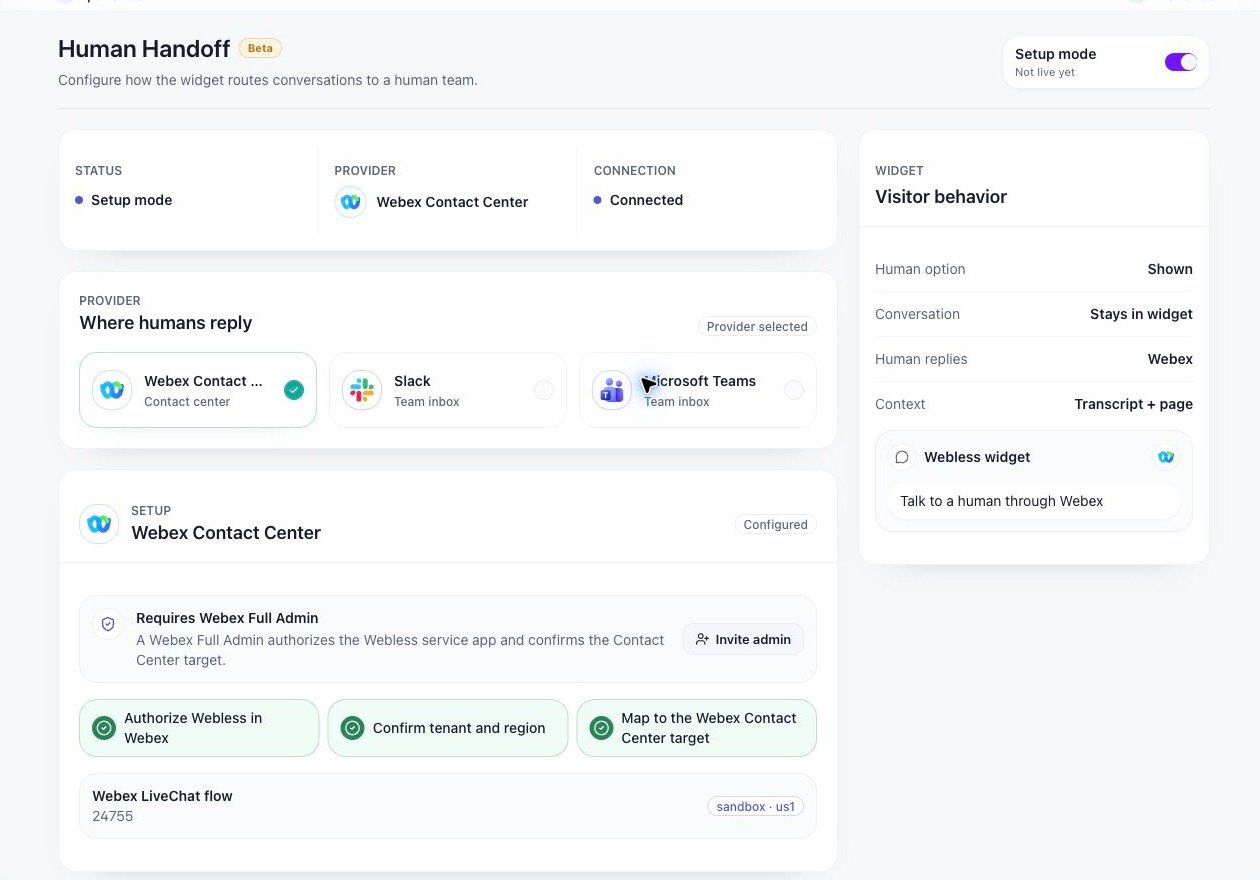The image size is (1260, 880).
Task: Click the Requires Webex Full Admin title
Action: 227,618
